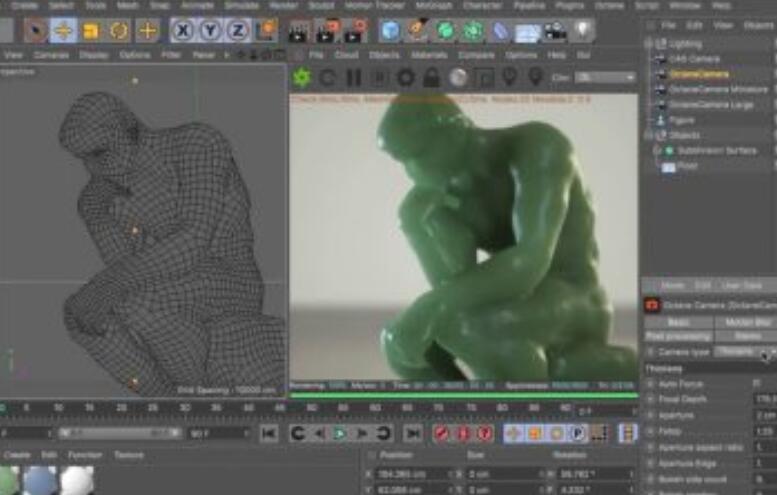Screen dimensions: 777x495
Task: Open the viewport Display menu
Action: click(x=94, y=55)
